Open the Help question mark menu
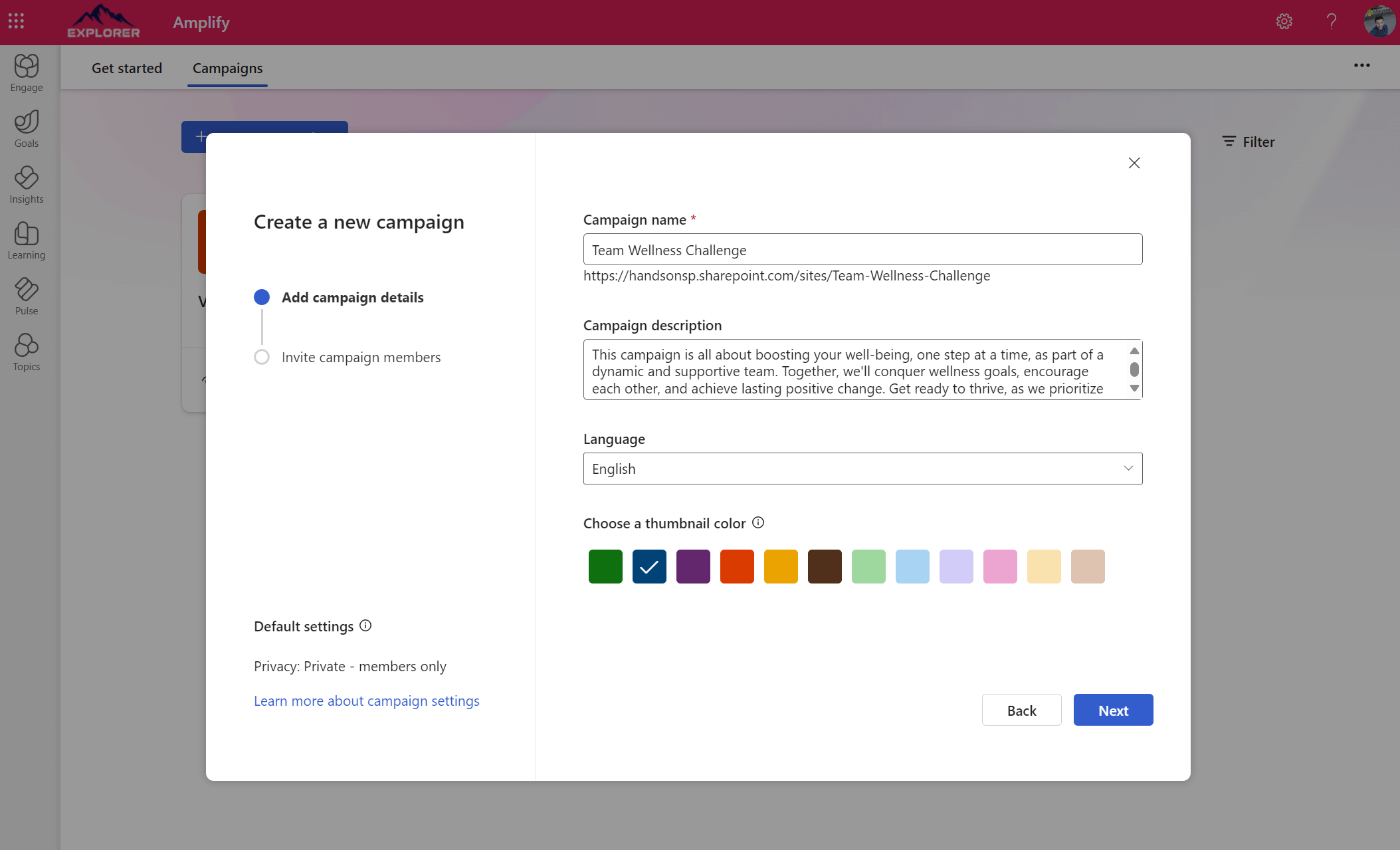 1332,21
